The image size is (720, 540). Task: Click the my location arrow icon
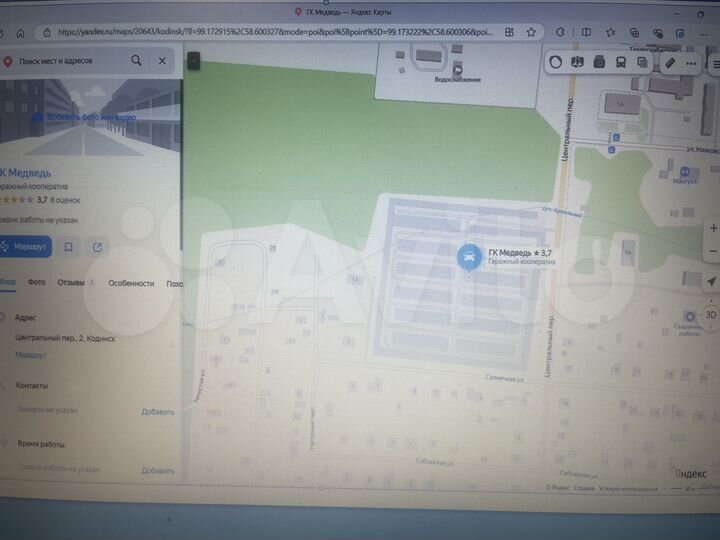click(710, 281)
